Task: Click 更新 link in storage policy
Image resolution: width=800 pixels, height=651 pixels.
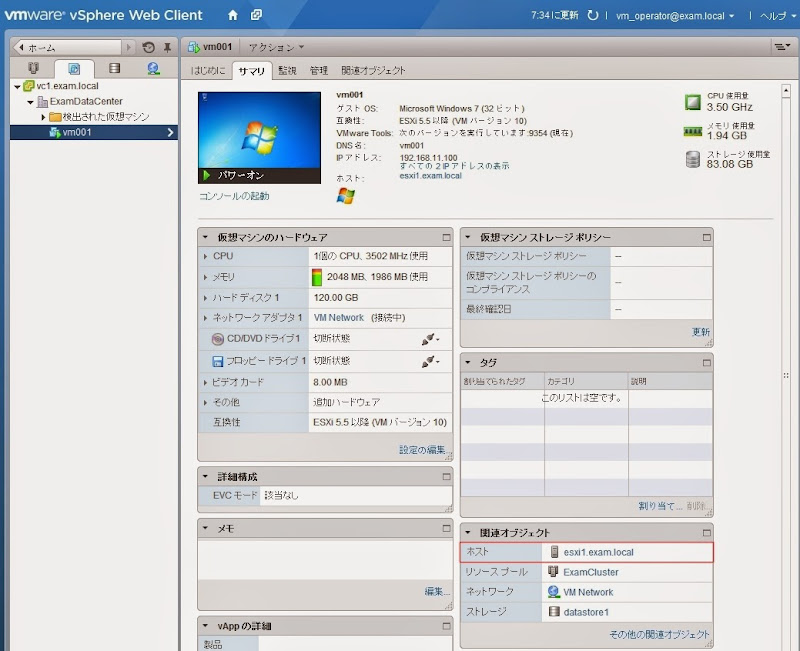Action: 701,332
